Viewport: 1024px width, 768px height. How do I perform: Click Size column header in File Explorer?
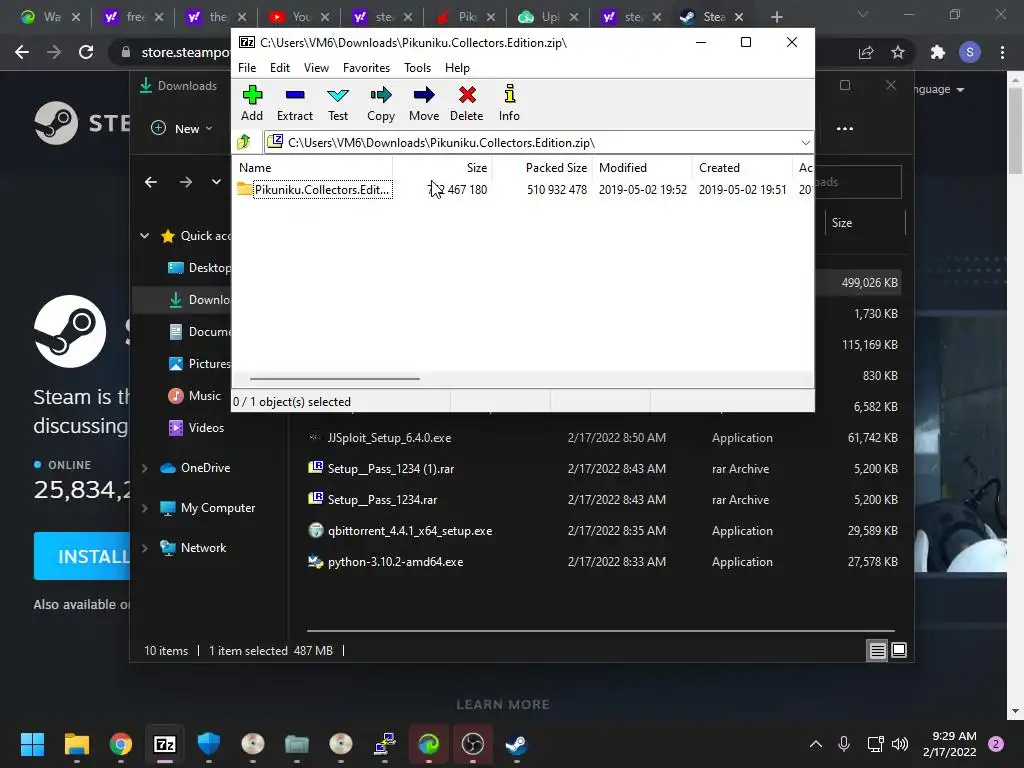coord(865,223)
